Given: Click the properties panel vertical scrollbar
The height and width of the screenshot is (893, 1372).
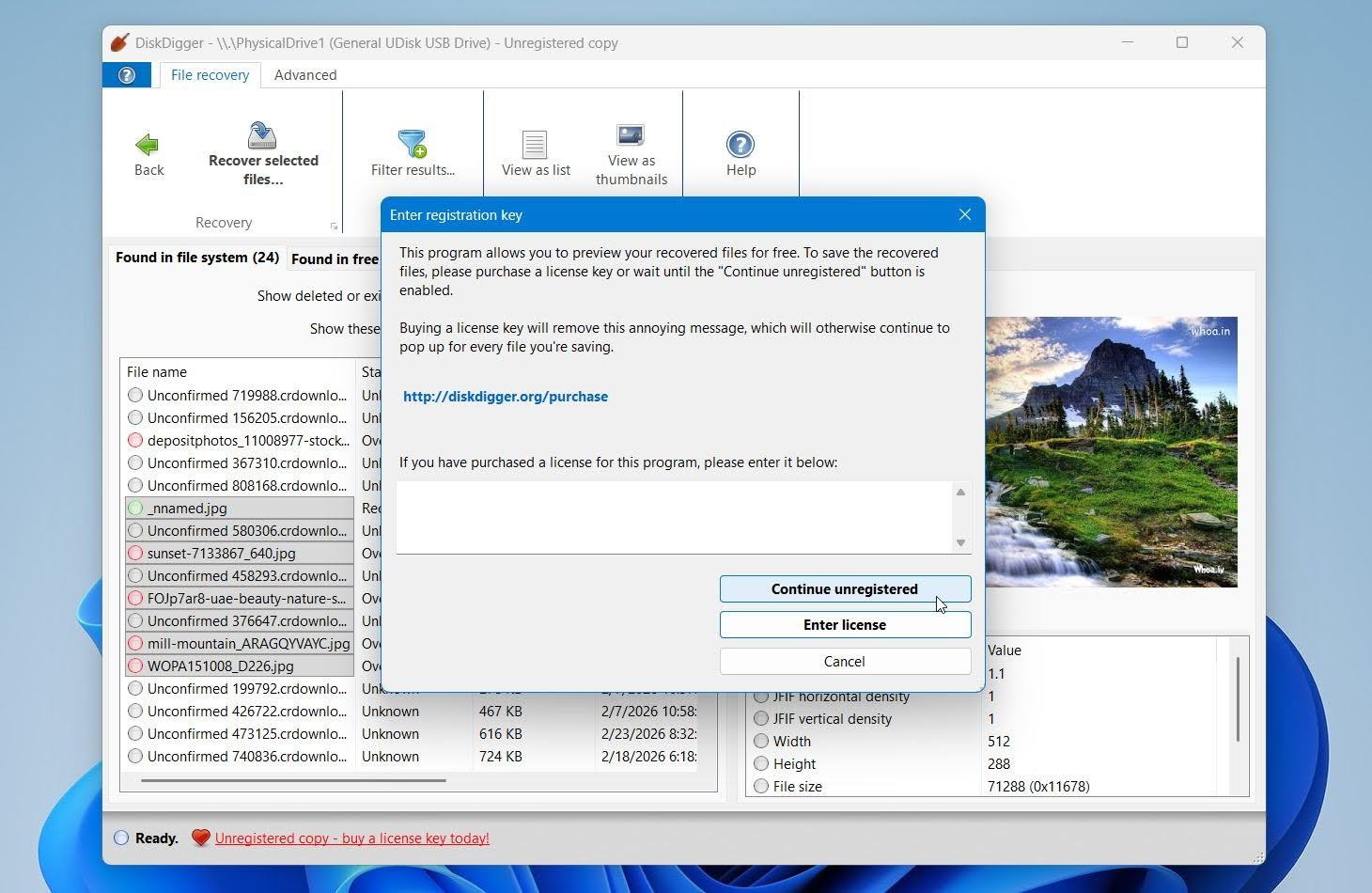Looking at the screenshot, I should pyautogui.click(x=1238, y=699).
